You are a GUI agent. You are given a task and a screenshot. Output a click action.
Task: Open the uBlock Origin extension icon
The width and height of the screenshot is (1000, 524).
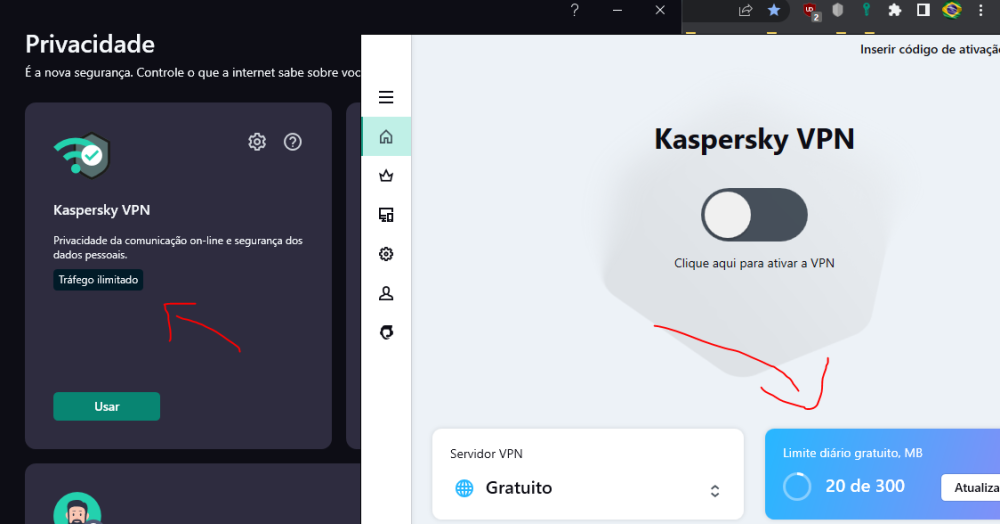811,11
